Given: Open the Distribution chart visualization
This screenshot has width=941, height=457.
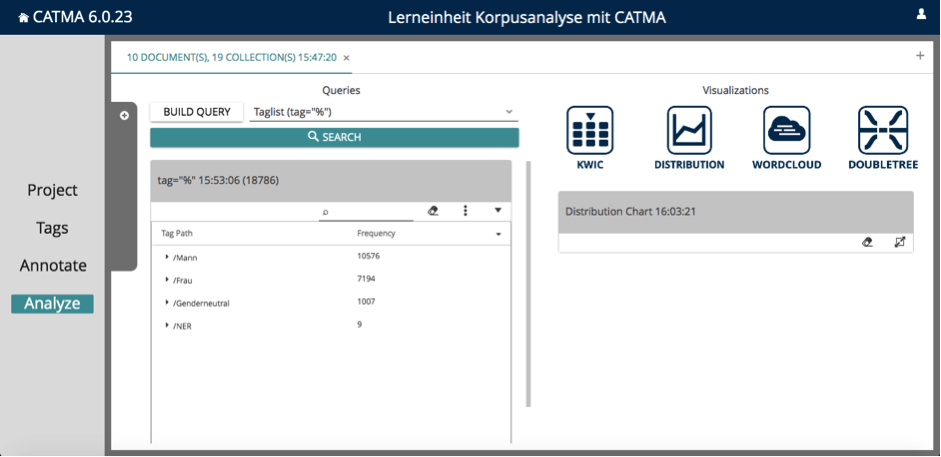Looking at the screenshot, I should pos(689,139).
